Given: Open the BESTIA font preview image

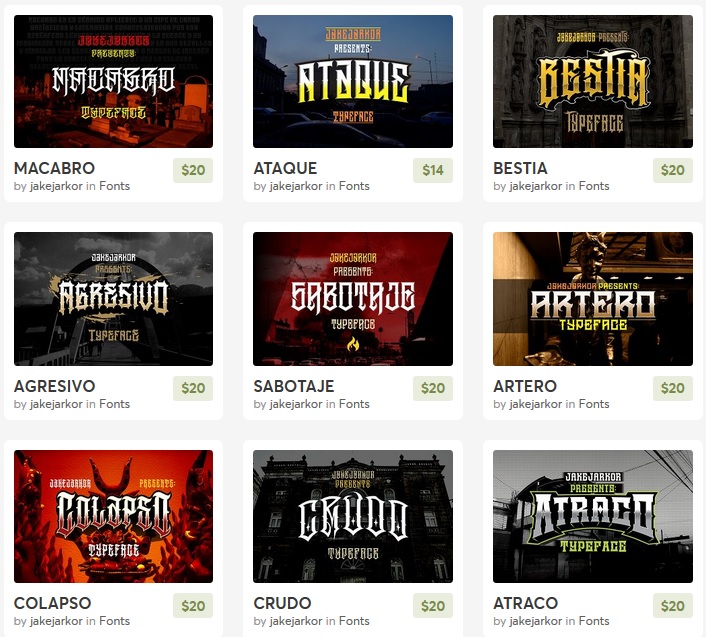Looking at the screenshot, I should coord(593,81).
